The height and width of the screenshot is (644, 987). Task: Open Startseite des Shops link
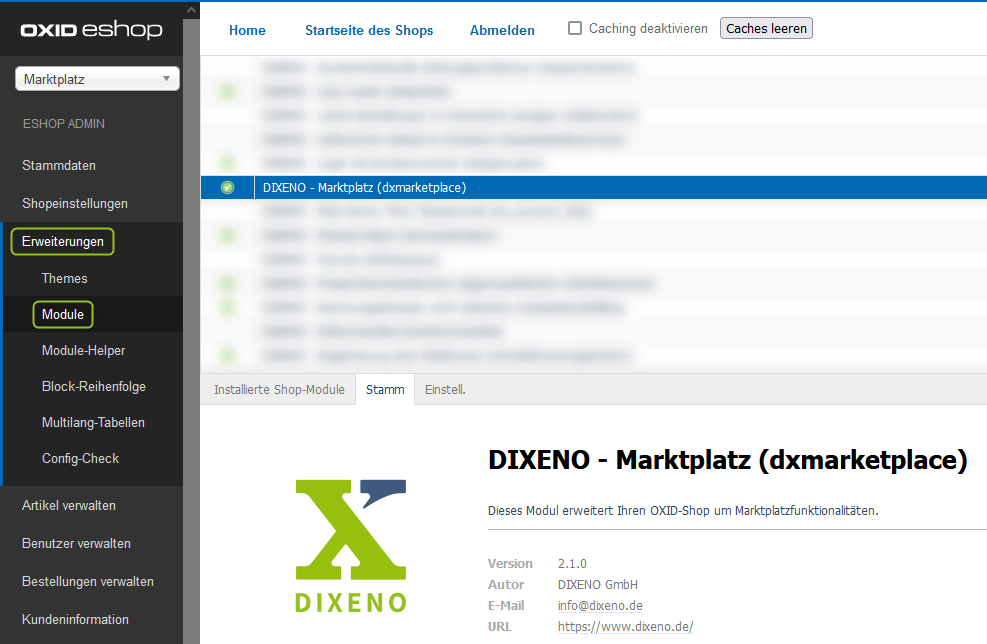click(x=369, y=30)
